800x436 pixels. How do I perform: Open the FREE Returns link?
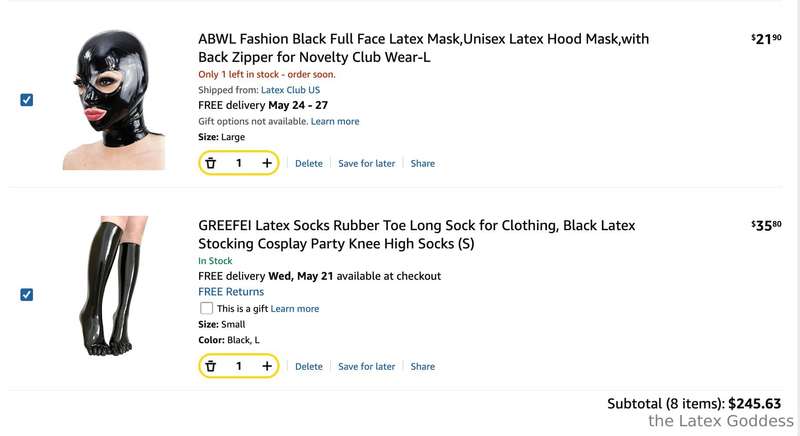(x=231, y=292)
